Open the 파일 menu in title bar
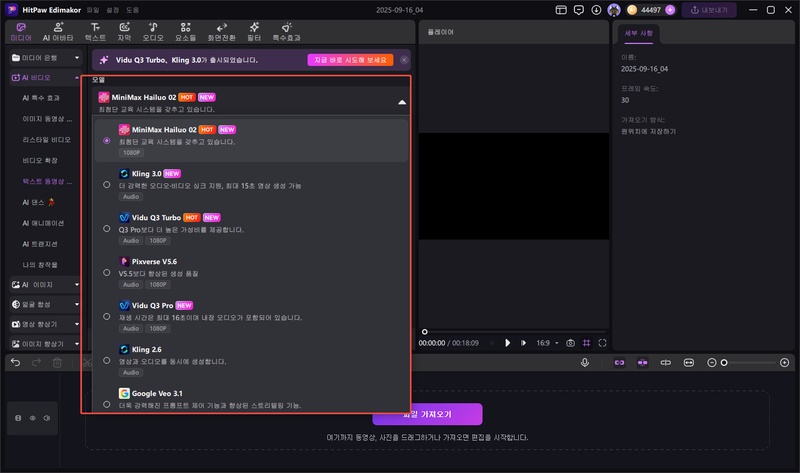This screenshot has width=800, height=473. [93, 10]
